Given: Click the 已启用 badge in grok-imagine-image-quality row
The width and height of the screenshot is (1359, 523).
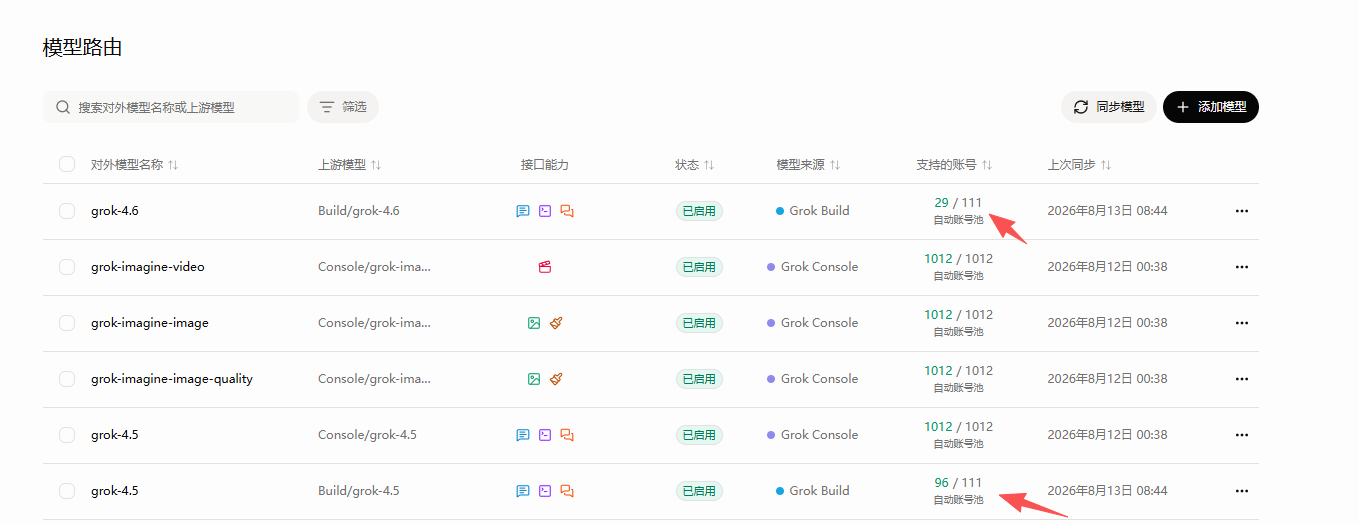Looking at the screenshot, I should pos(699,379).
